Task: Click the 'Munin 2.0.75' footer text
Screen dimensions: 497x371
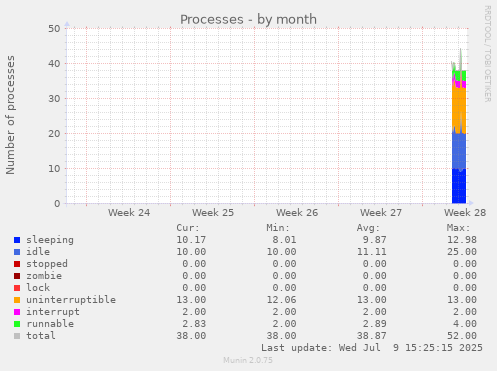Action: point(248,360)
